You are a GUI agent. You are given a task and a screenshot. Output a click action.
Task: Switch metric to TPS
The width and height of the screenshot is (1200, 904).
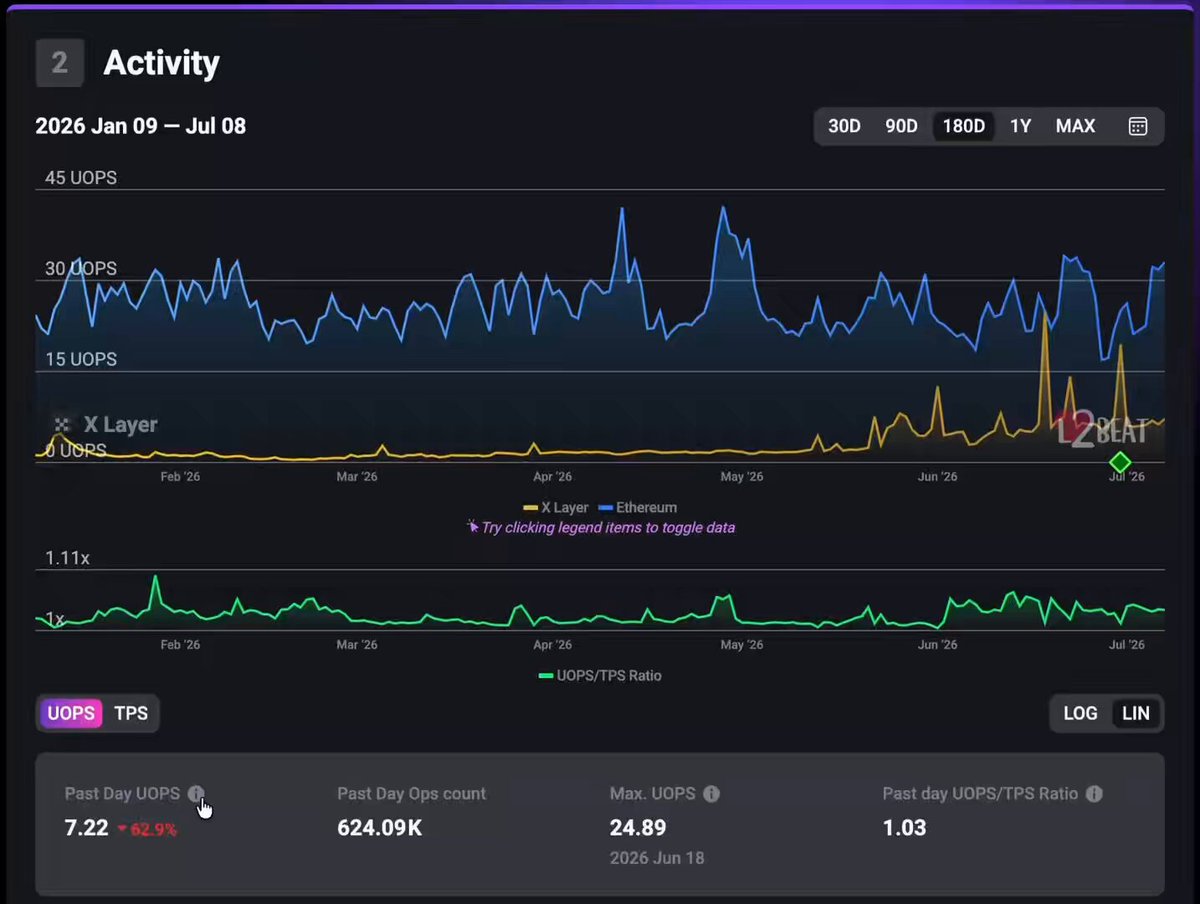131,713
